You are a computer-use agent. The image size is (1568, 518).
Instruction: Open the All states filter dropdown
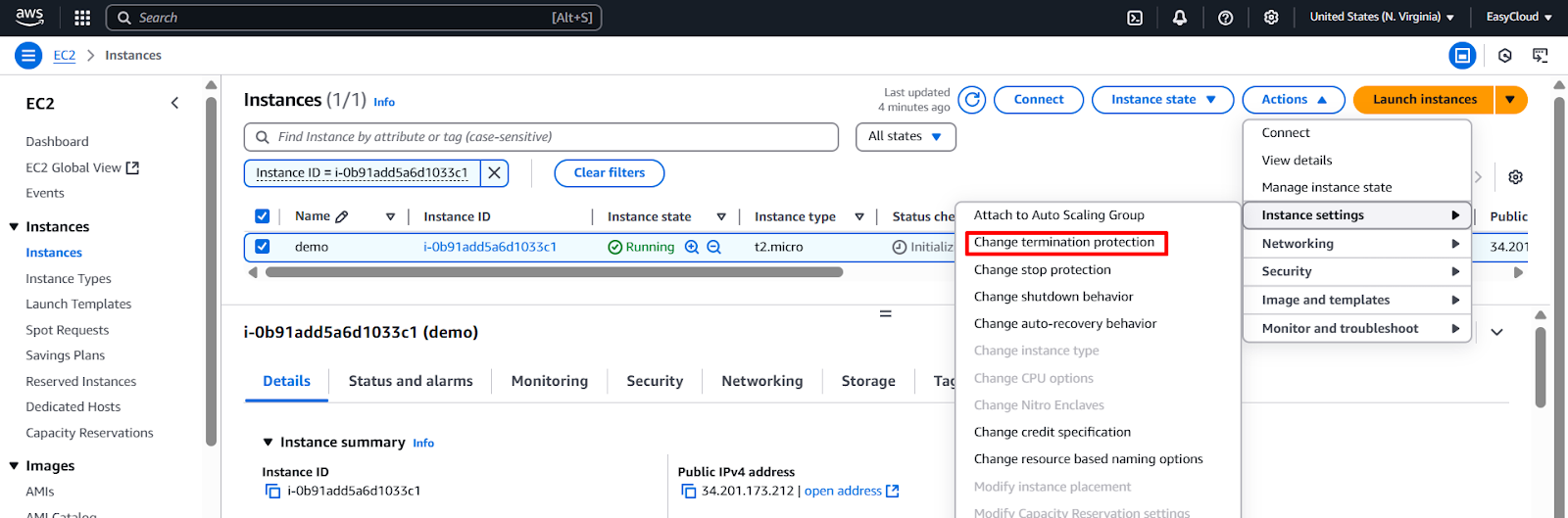906,137
